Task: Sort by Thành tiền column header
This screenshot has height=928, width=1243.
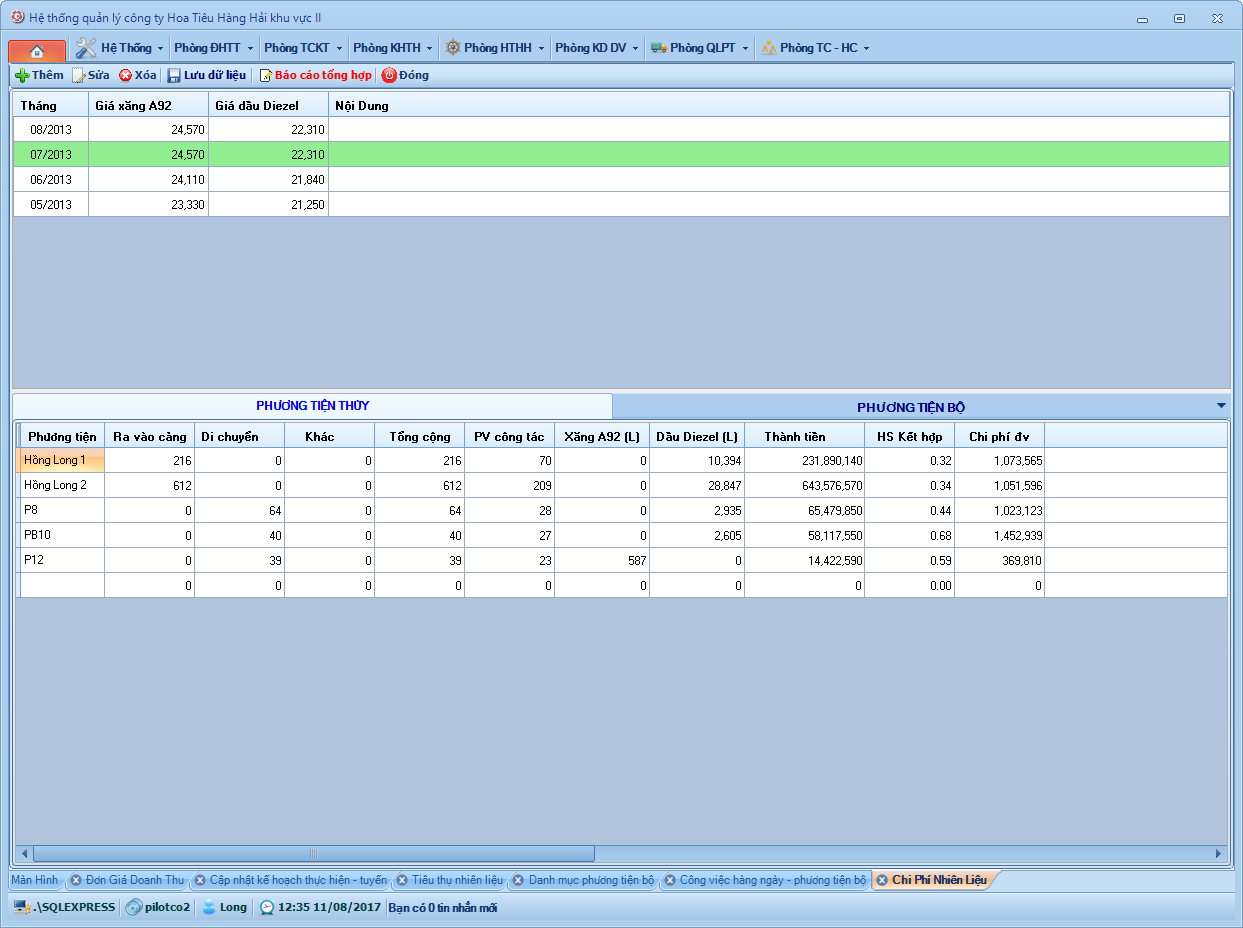Action: [794, 437]
